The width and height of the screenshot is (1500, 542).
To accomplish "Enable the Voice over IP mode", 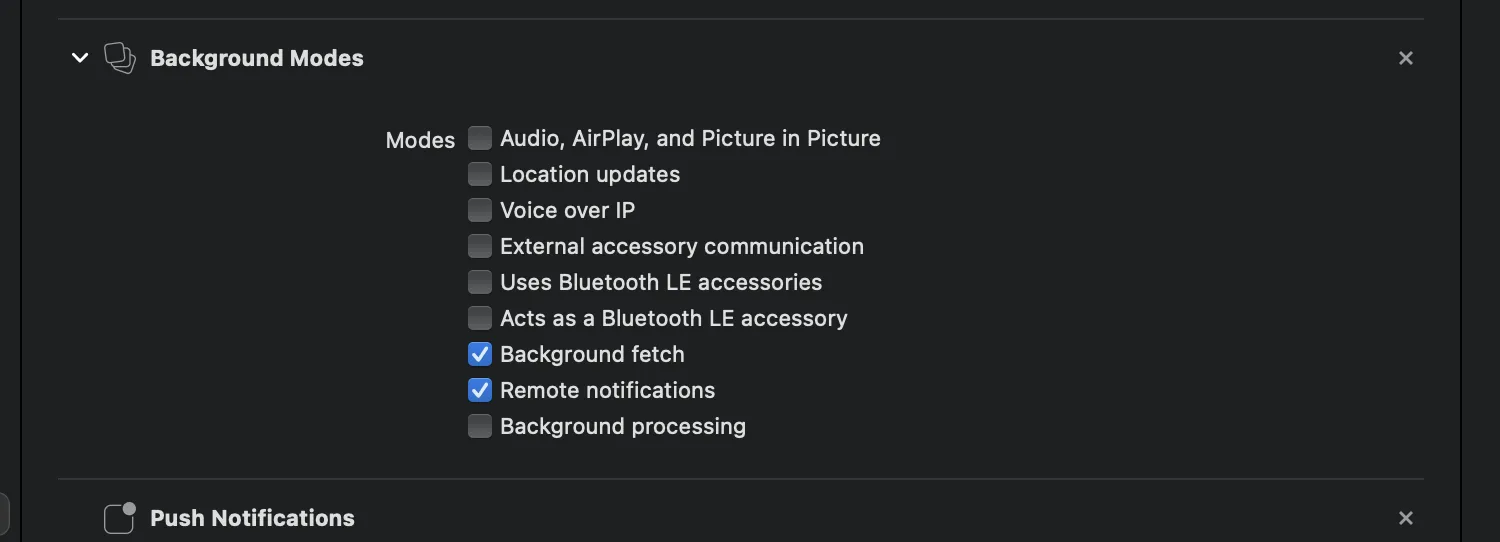I will click(481, 210).
